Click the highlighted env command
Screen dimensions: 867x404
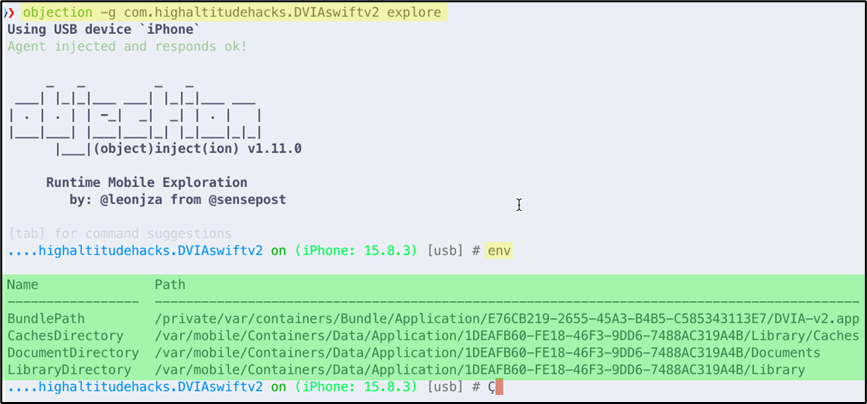tap(499, 251)
